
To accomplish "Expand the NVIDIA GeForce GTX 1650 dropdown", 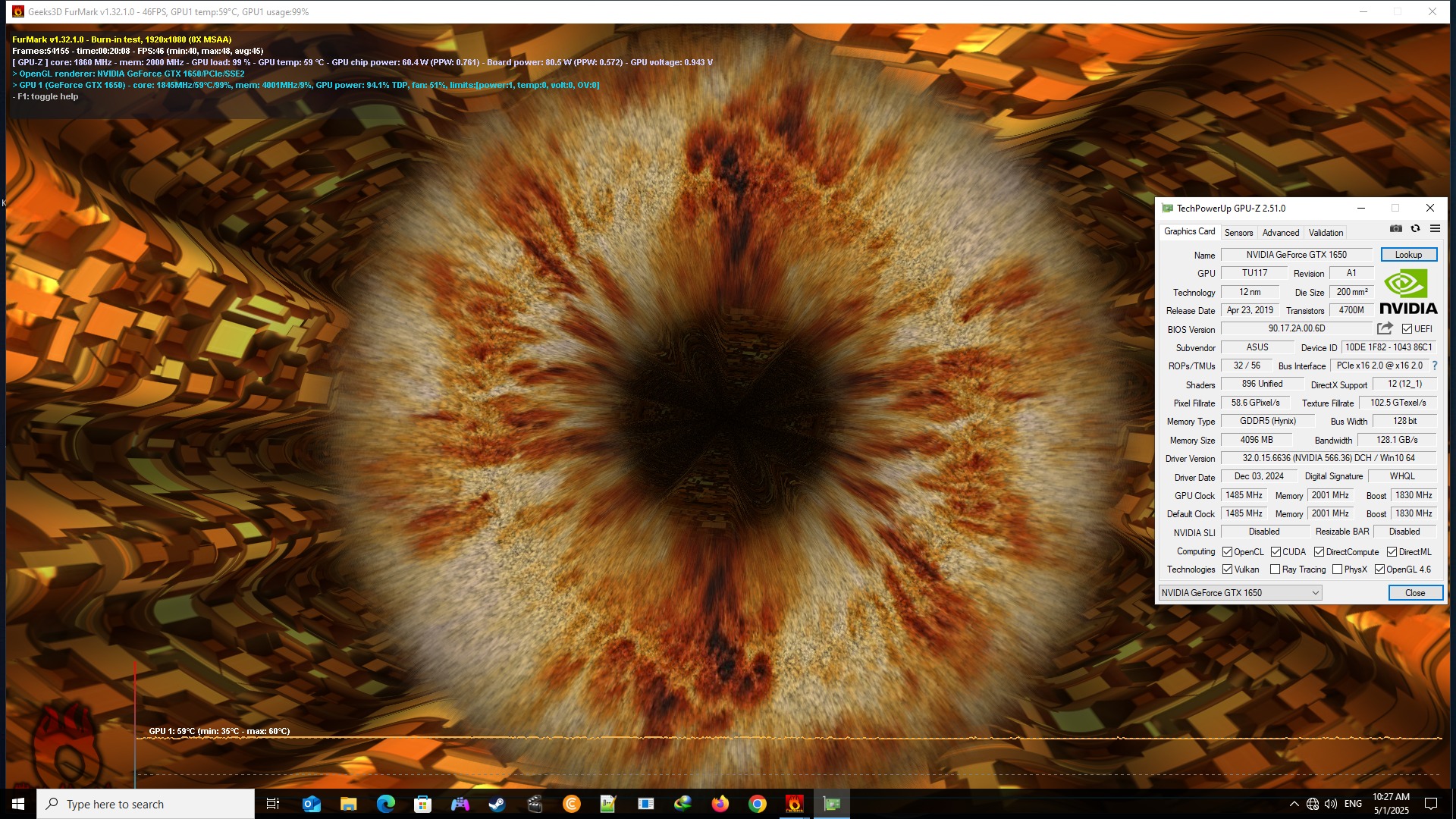I will click(1315, 593).
